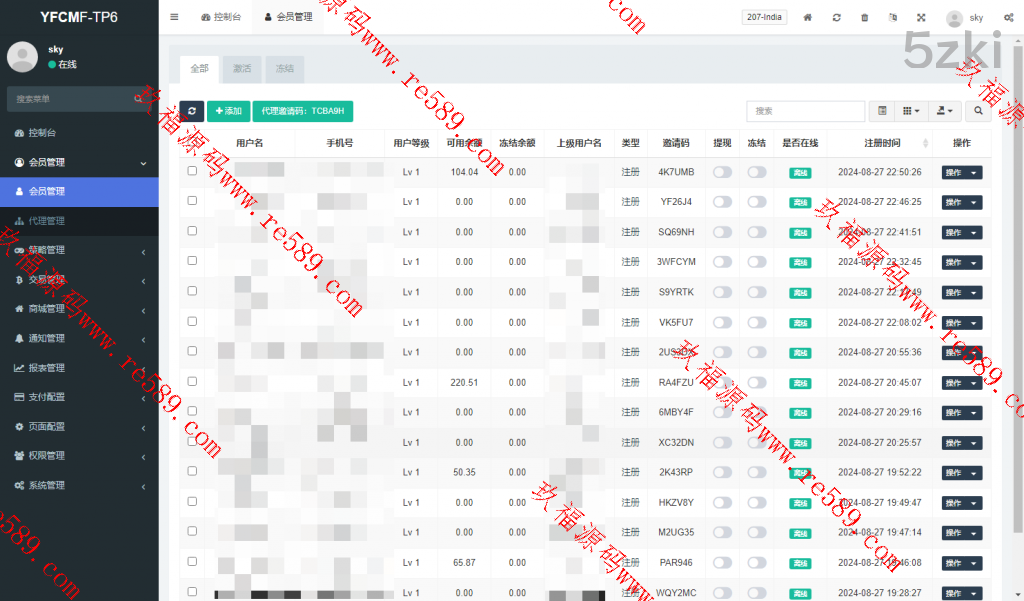
Task: Click the green 添加 button
Action: [229, 111]
